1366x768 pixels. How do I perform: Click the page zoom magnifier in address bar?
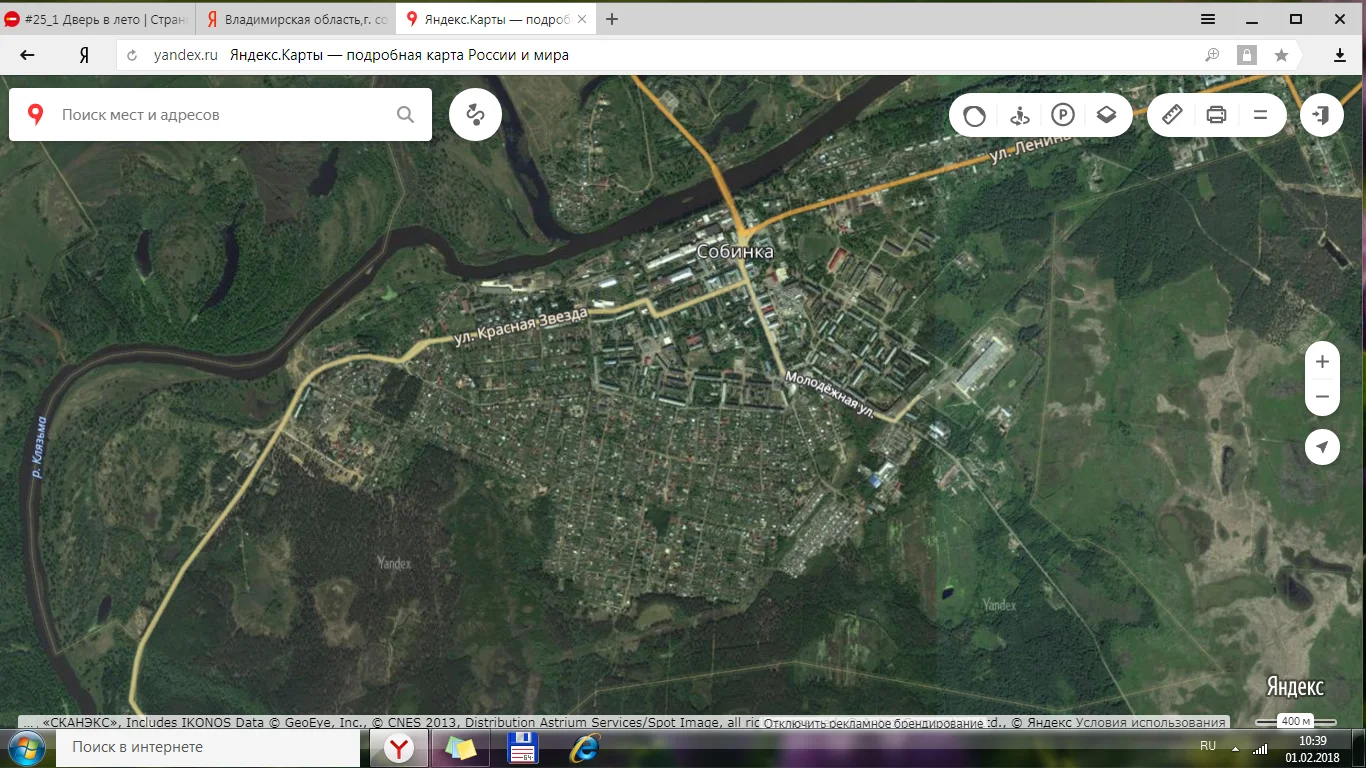click(1212, 56)
